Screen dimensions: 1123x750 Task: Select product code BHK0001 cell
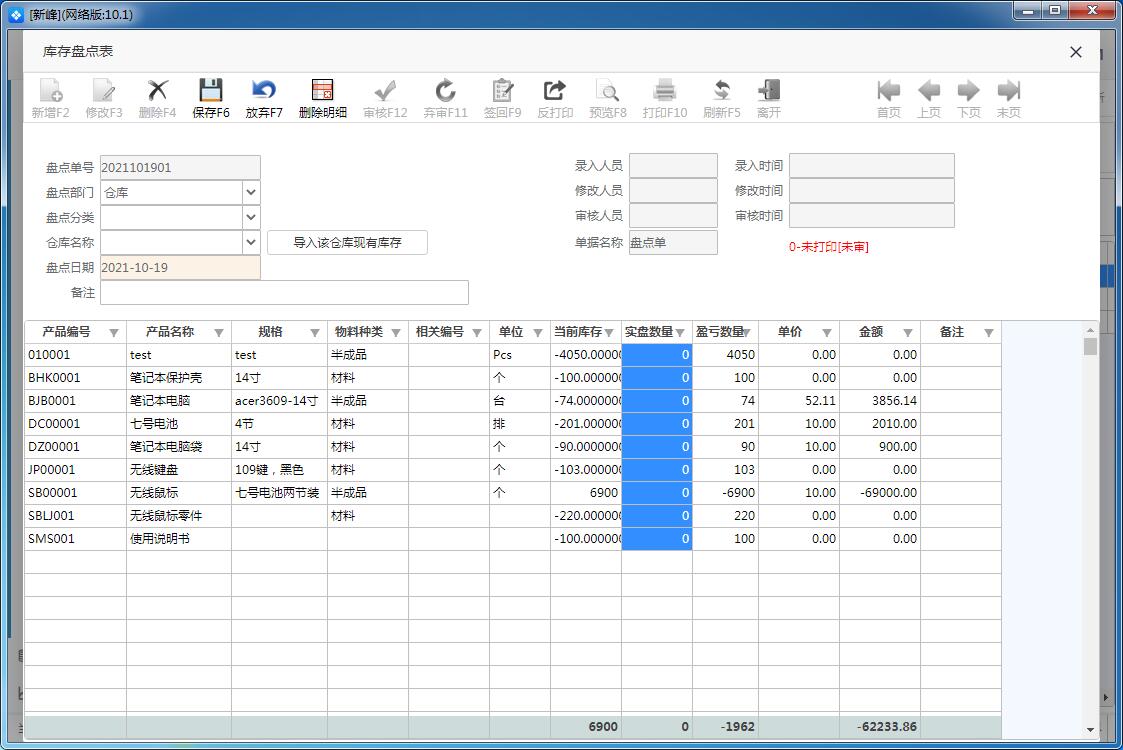(75, 378)
